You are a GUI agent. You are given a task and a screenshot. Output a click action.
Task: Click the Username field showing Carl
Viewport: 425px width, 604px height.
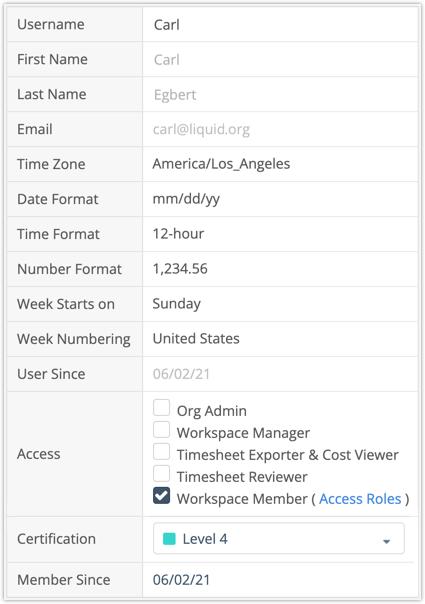coord(280,25)
